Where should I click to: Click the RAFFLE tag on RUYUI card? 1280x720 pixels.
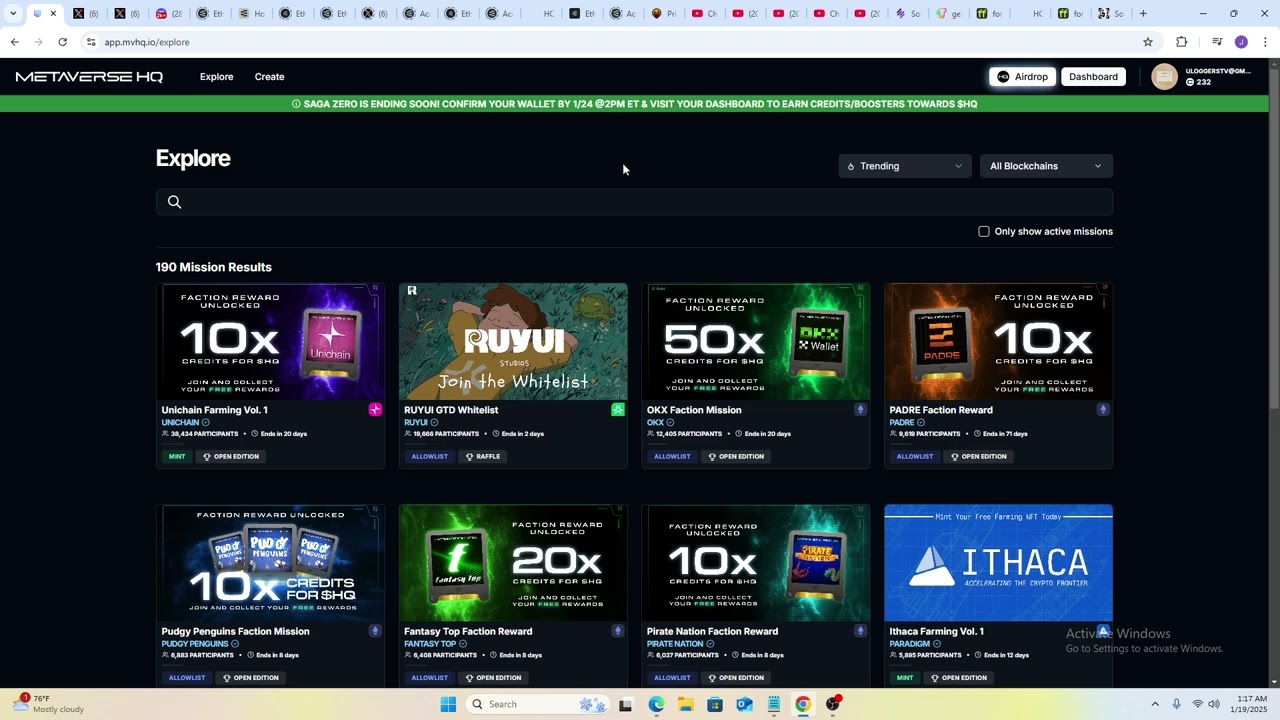[482, 456]
